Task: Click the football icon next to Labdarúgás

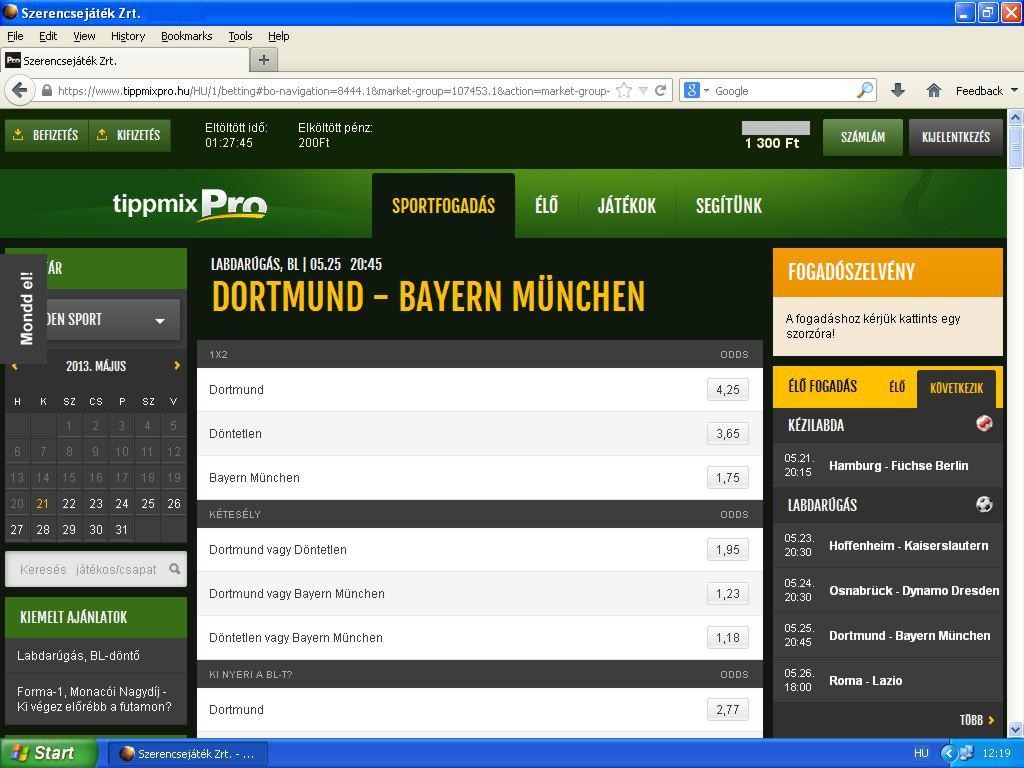Action: (x=984, y=504)
